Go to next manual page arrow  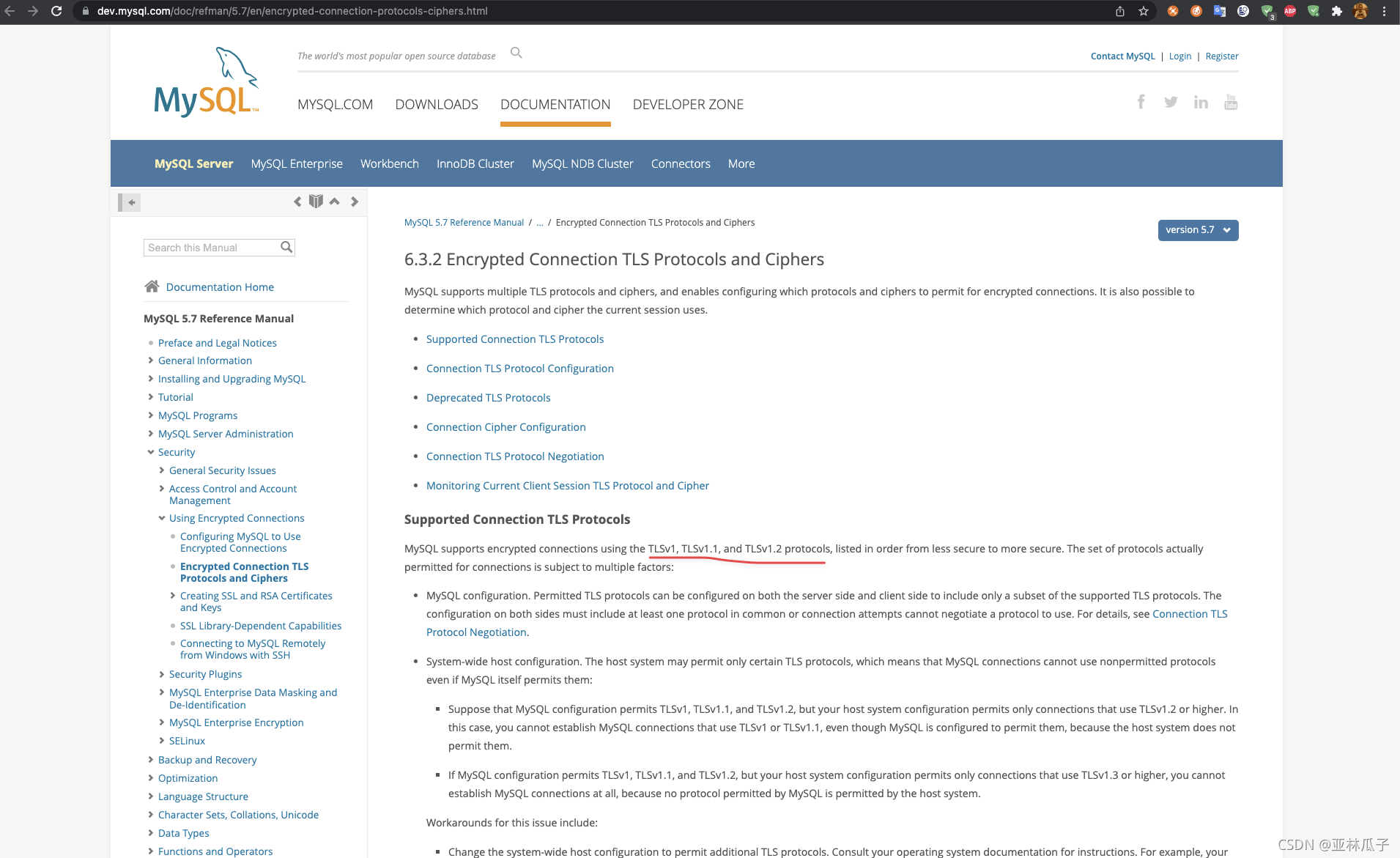pyautogui.click(x=355, y=201)
